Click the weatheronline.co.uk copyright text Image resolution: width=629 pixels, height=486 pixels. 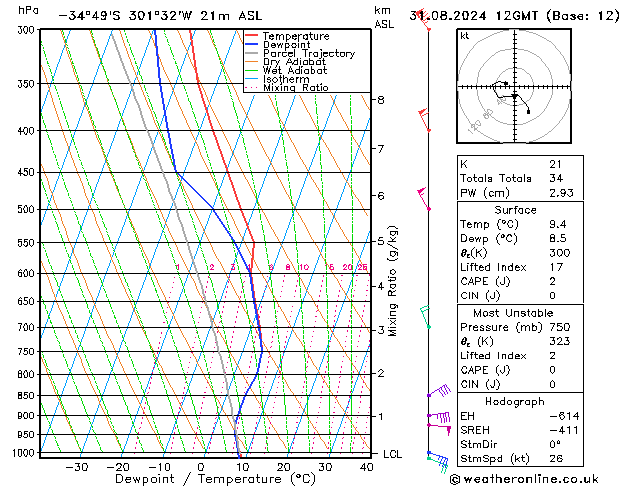(x=524, y=479)
